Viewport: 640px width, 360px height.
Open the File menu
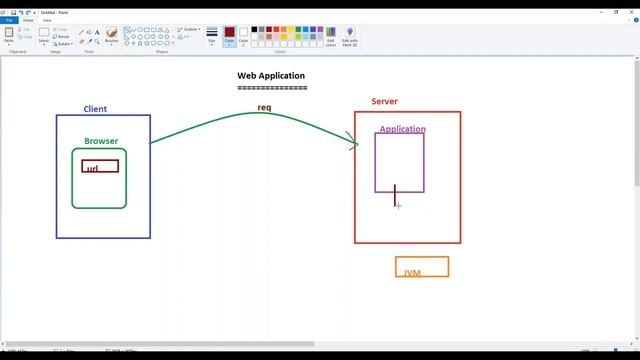(9, 20)
